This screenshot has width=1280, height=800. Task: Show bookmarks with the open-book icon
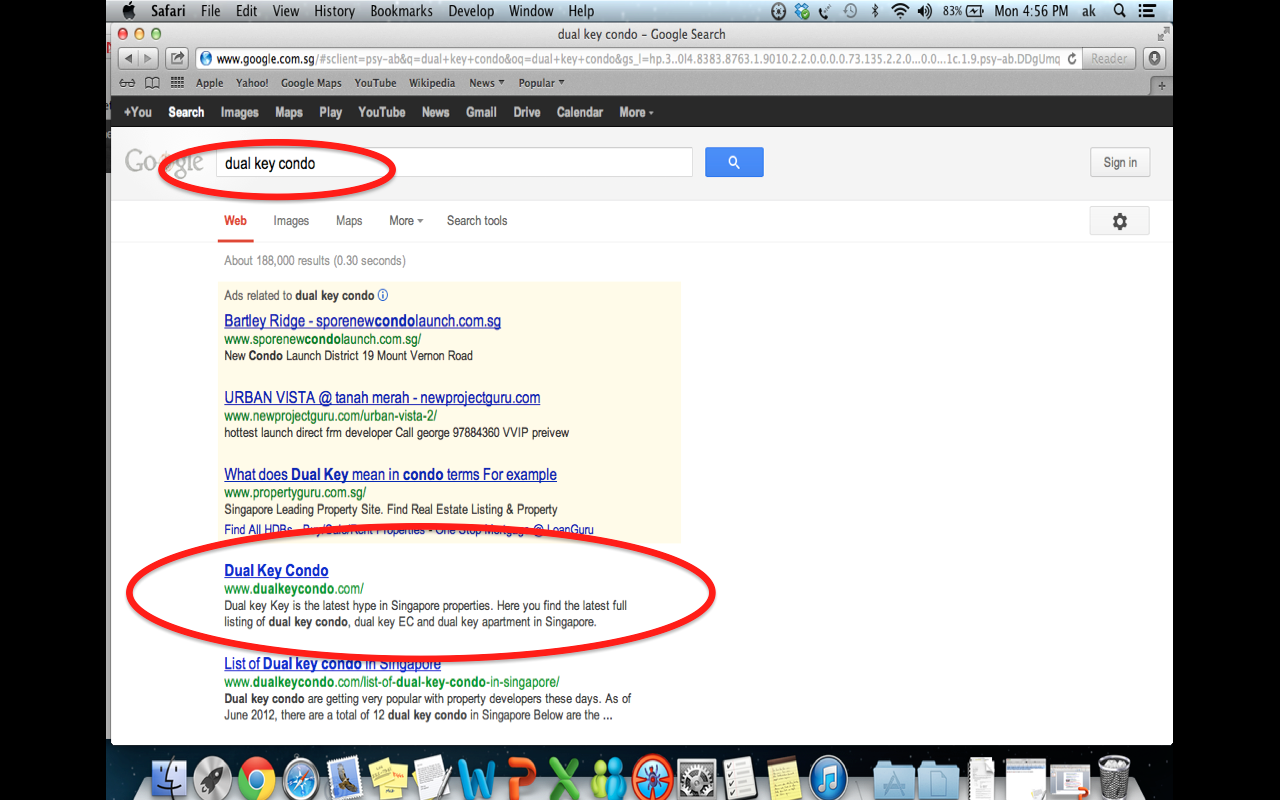[152, 83]
